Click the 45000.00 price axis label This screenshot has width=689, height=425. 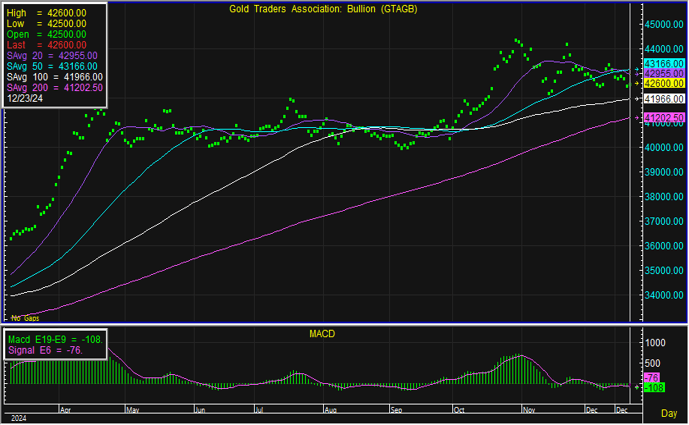[x=660, y=24]
